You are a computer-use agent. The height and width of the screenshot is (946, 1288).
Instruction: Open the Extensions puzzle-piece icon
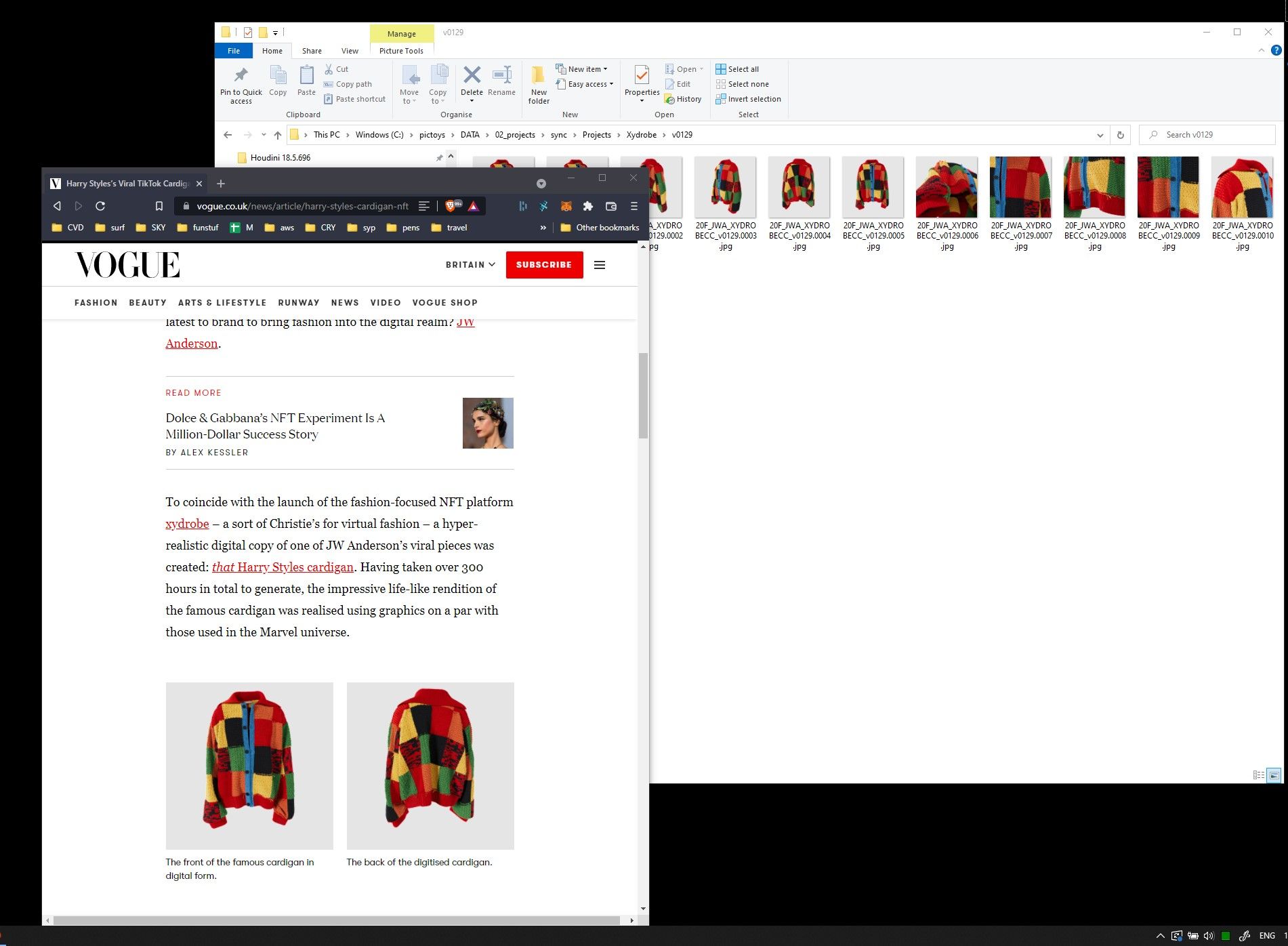point(588,206)
